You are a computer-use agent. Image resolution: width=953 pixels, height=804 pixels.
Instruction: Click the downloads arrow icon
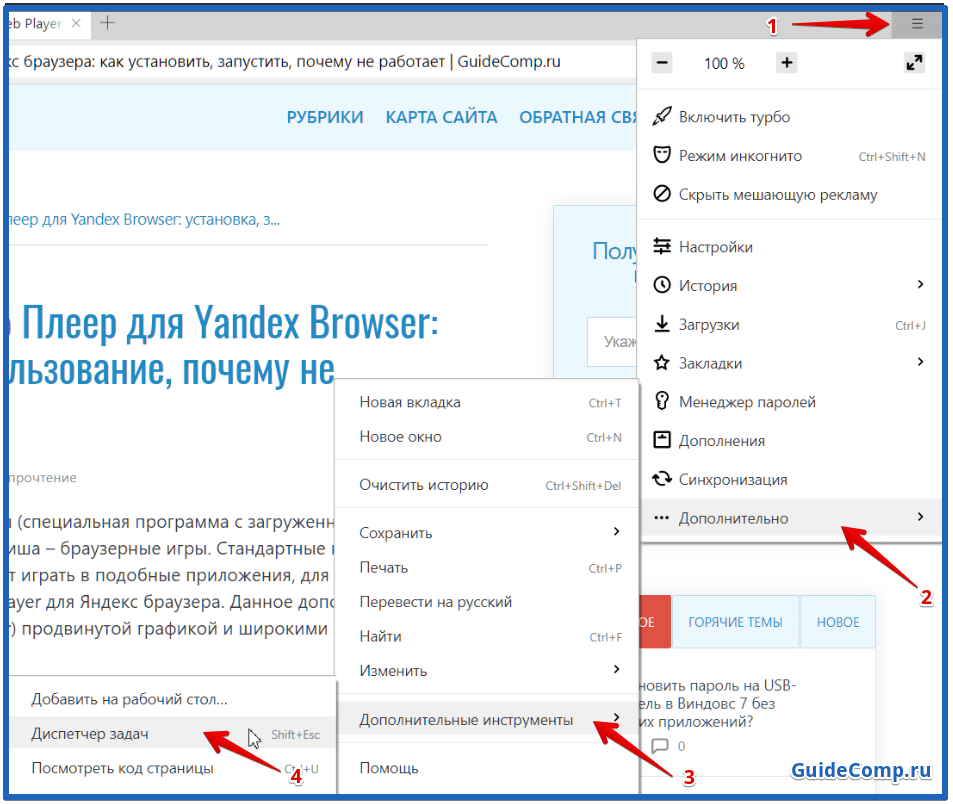click(661, 324)
